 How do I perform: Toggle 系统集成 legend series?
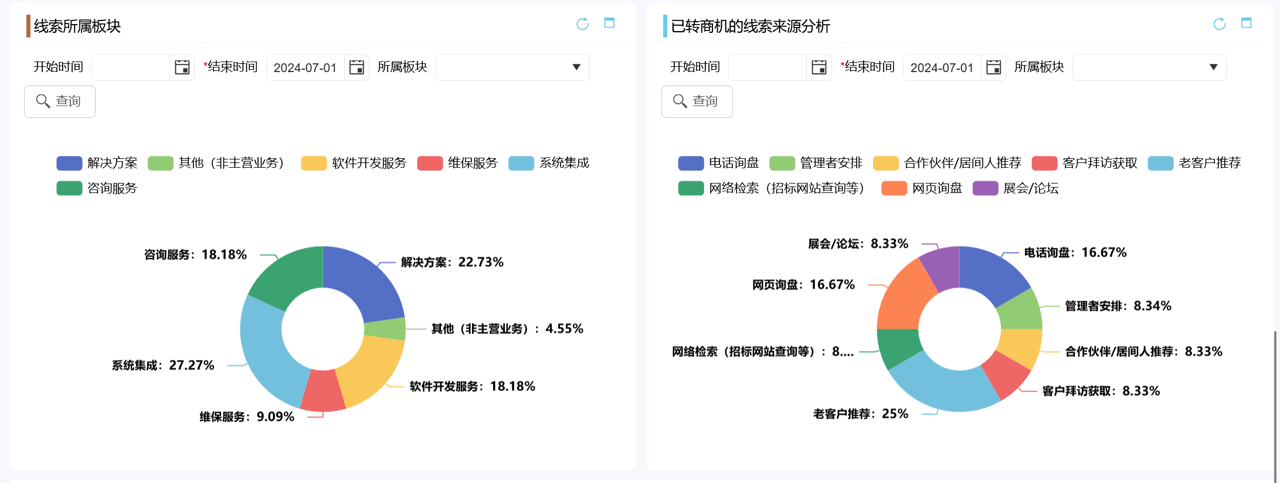tap(549, 163)
